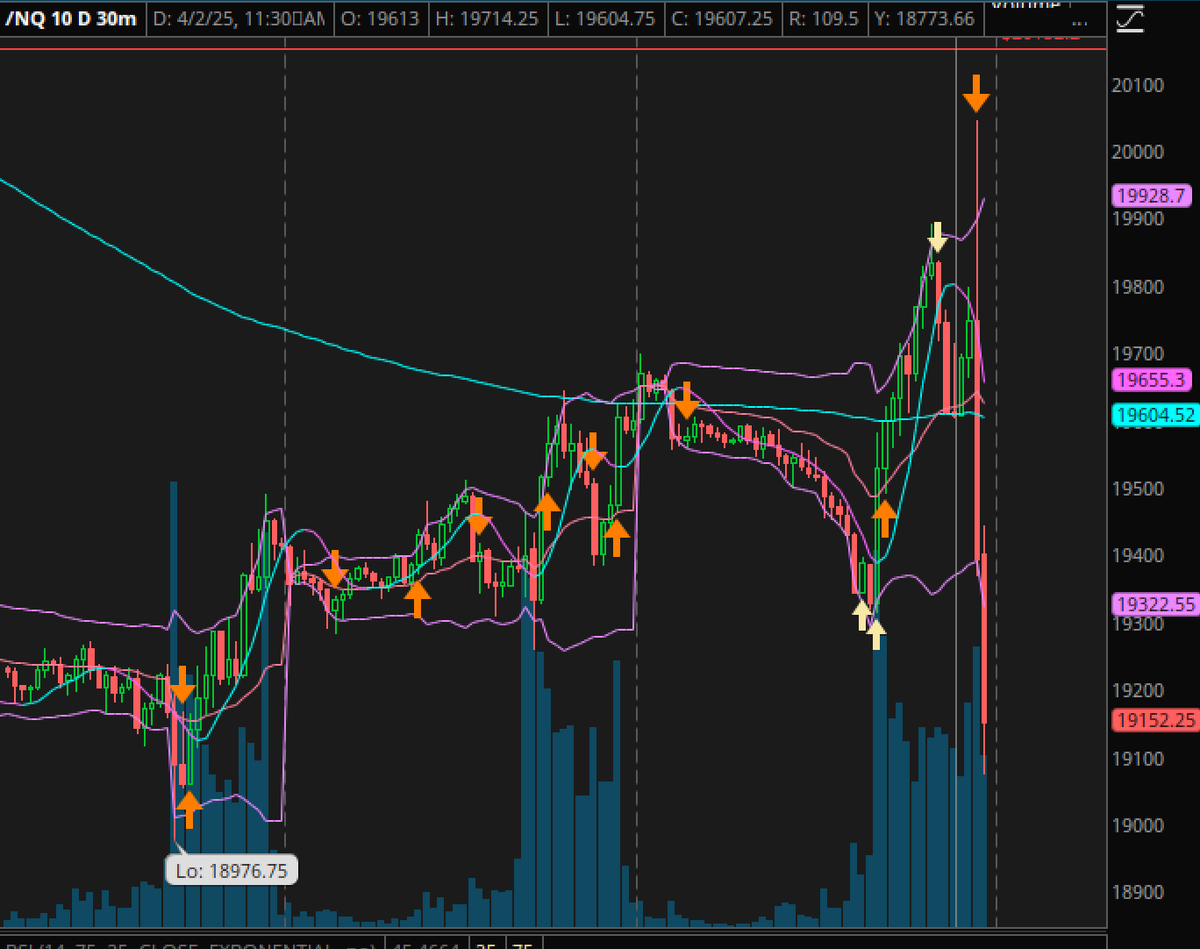The image size is (1200, 949).
Task: Open the chart drawing style curve icon
Action: tap(1129, 19)
